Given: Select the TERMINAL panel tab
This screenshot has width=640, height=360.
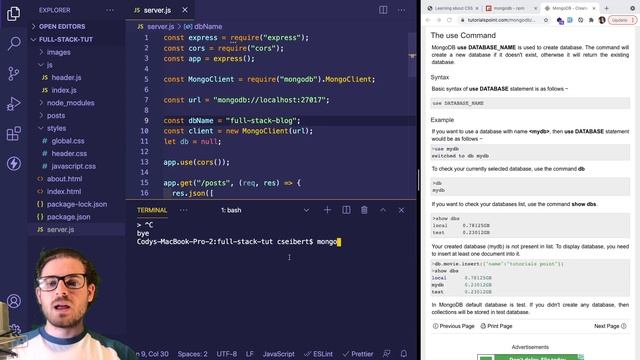Looking at the screenshot, I should [x=152, y=210].
